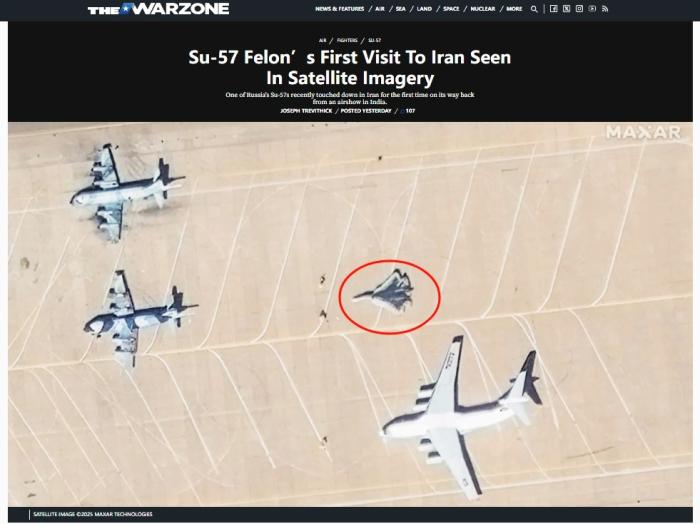Open the YouTube icon in header

pyautogui.click(x=592, y=8)
